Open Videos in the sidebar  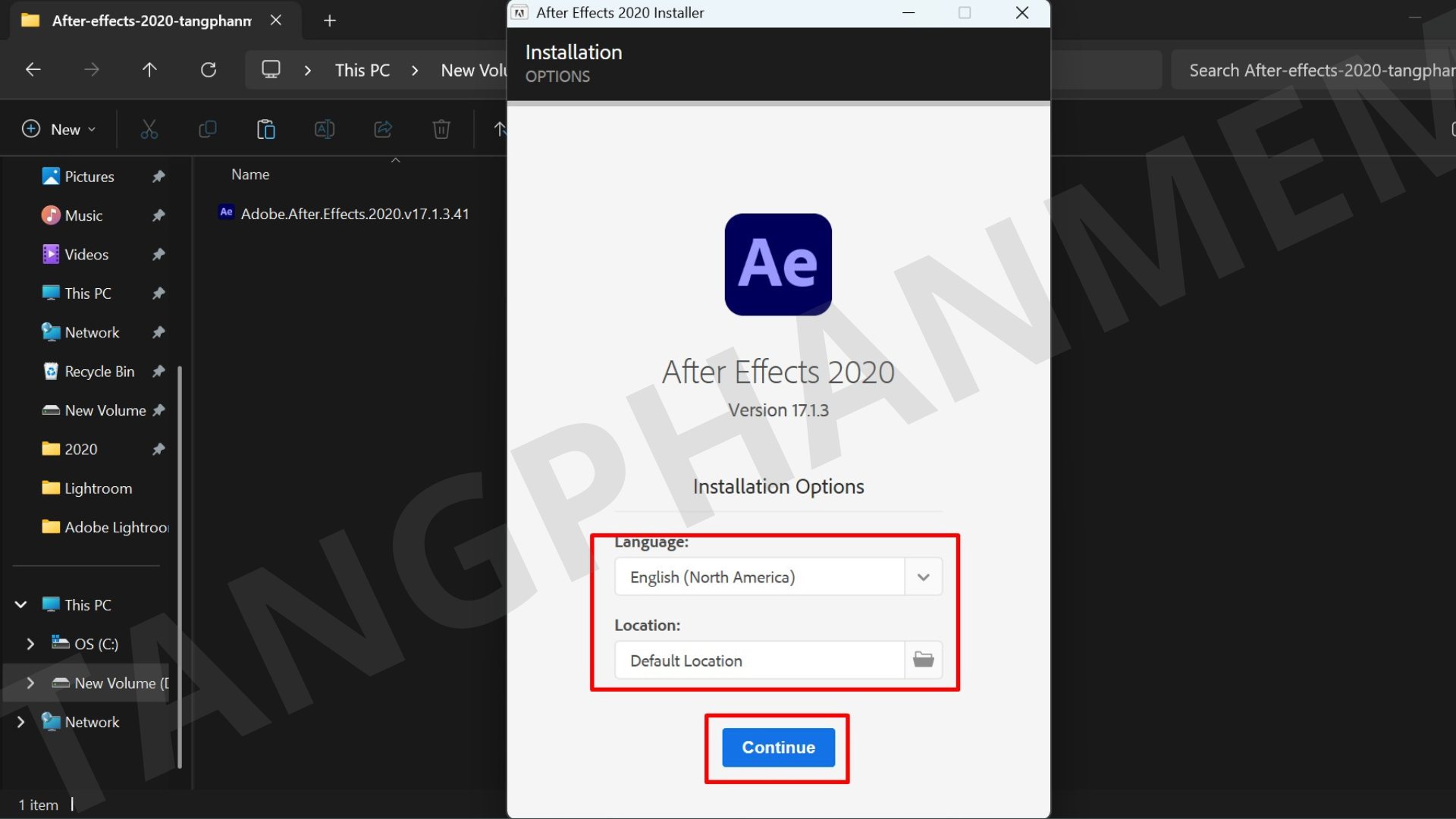click(x=86, y=255)
